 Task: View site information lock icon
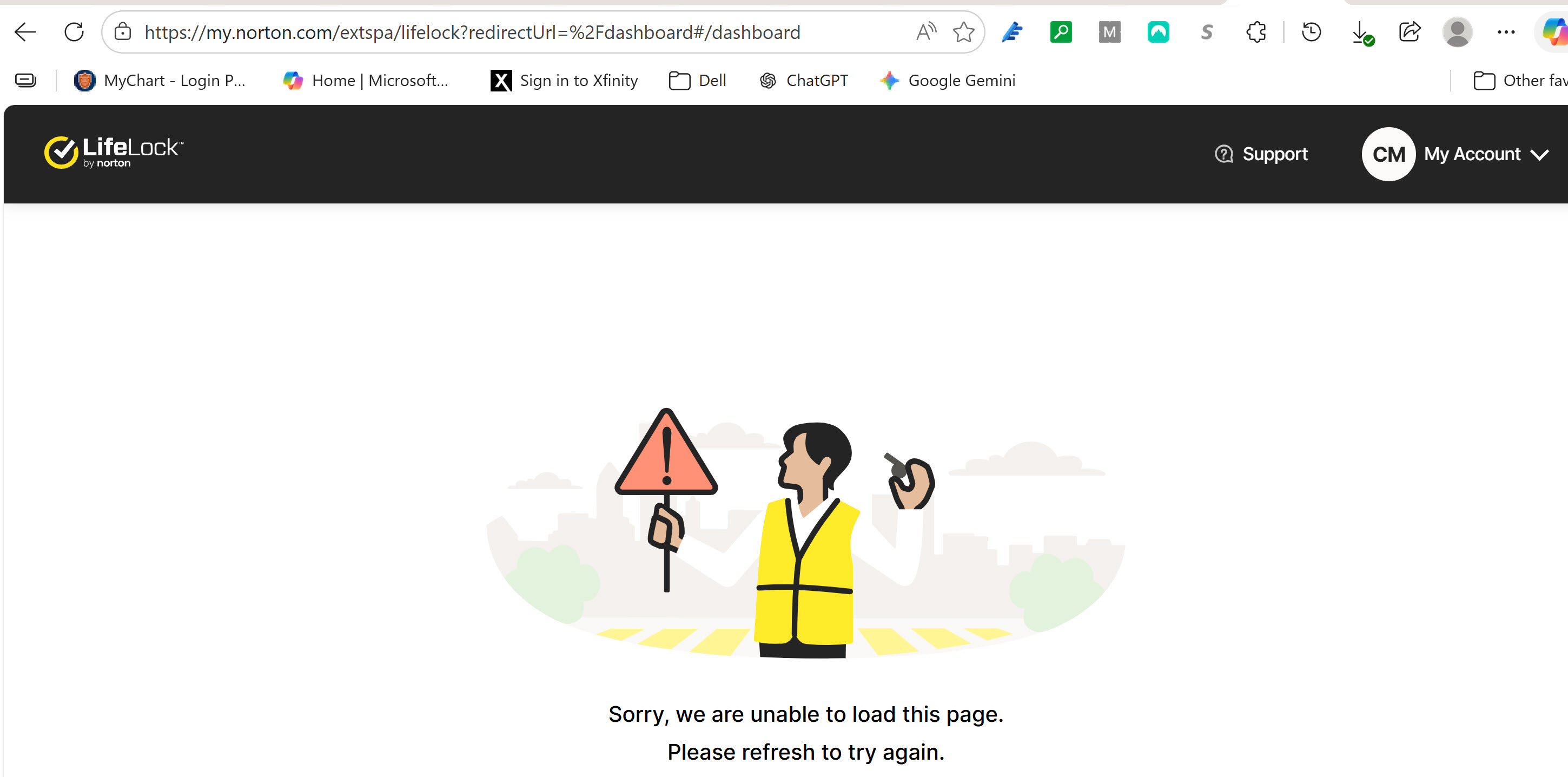[123, 32]
